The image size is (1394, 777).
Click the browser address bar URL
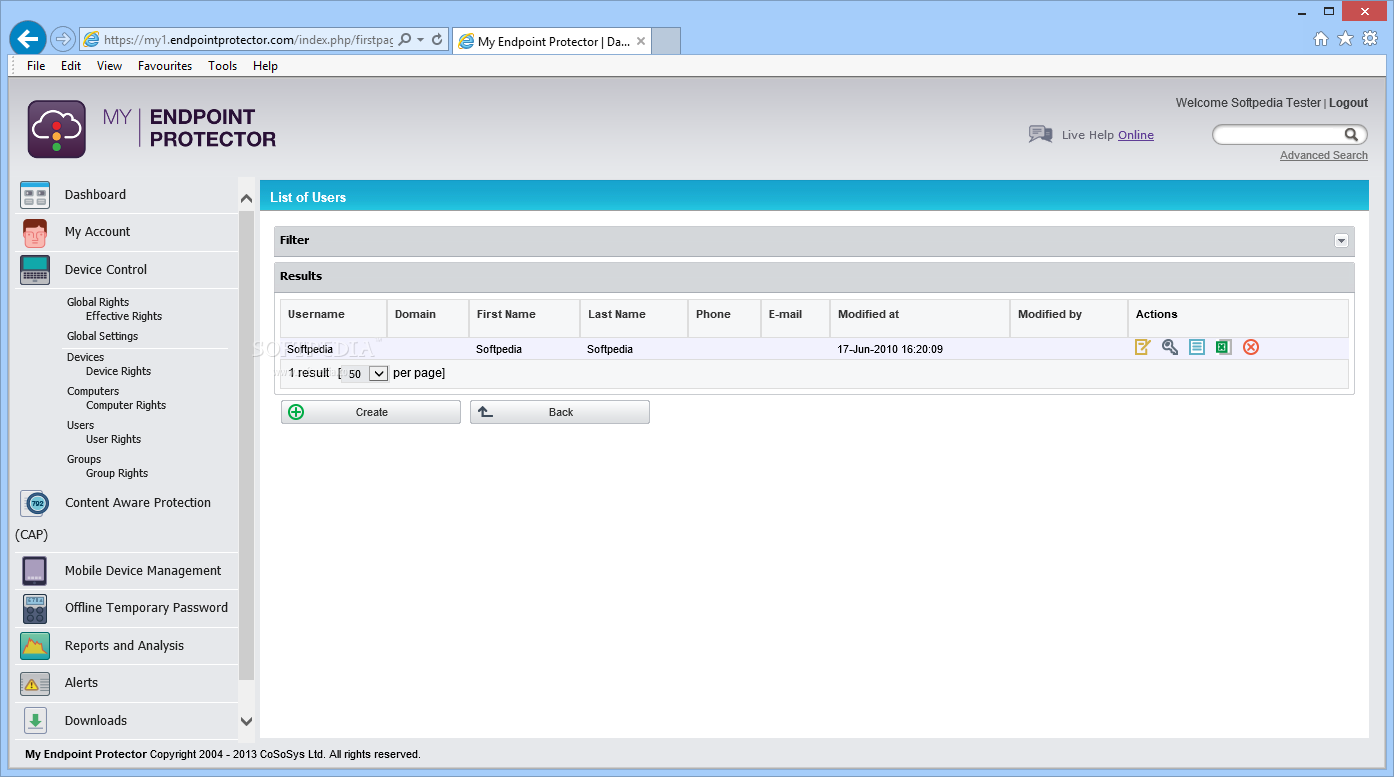point(248,40)
